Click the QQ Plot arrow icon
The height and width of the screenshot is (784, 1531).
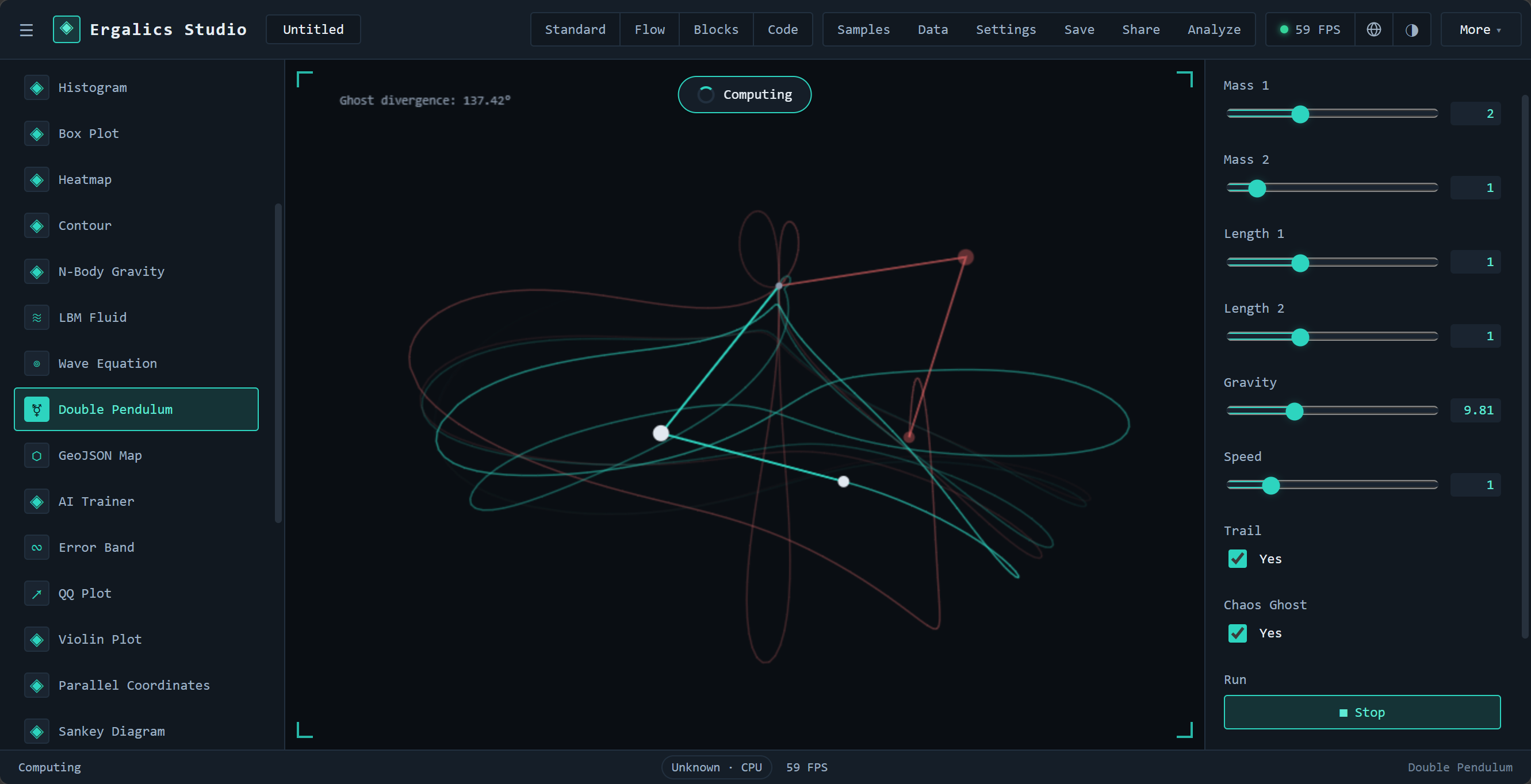pyautogui.click(x=37, y=593)
